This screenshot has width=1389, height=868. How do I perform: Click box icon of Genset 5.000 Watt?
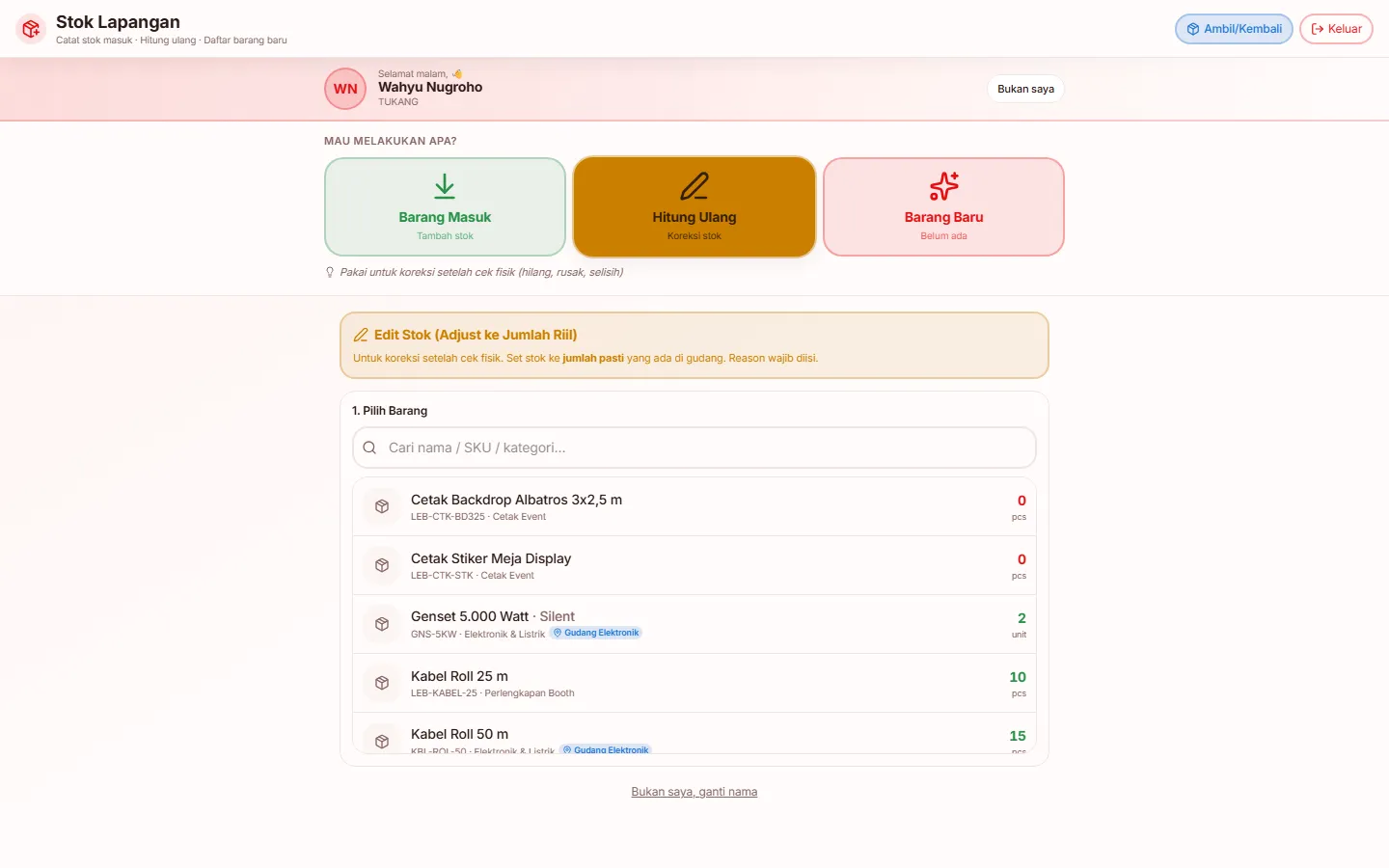pos(382,624)
